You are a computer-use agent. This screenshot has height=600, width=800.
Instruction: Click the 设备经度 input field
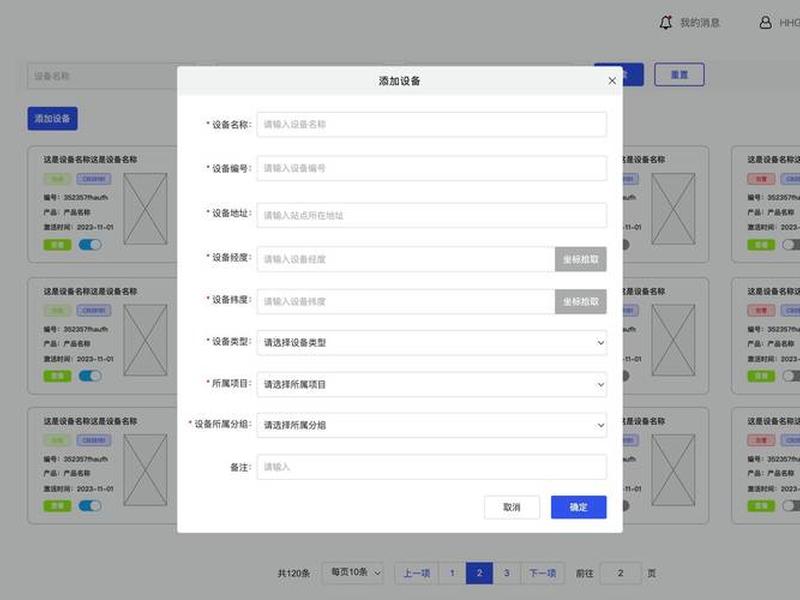(406, 259)
